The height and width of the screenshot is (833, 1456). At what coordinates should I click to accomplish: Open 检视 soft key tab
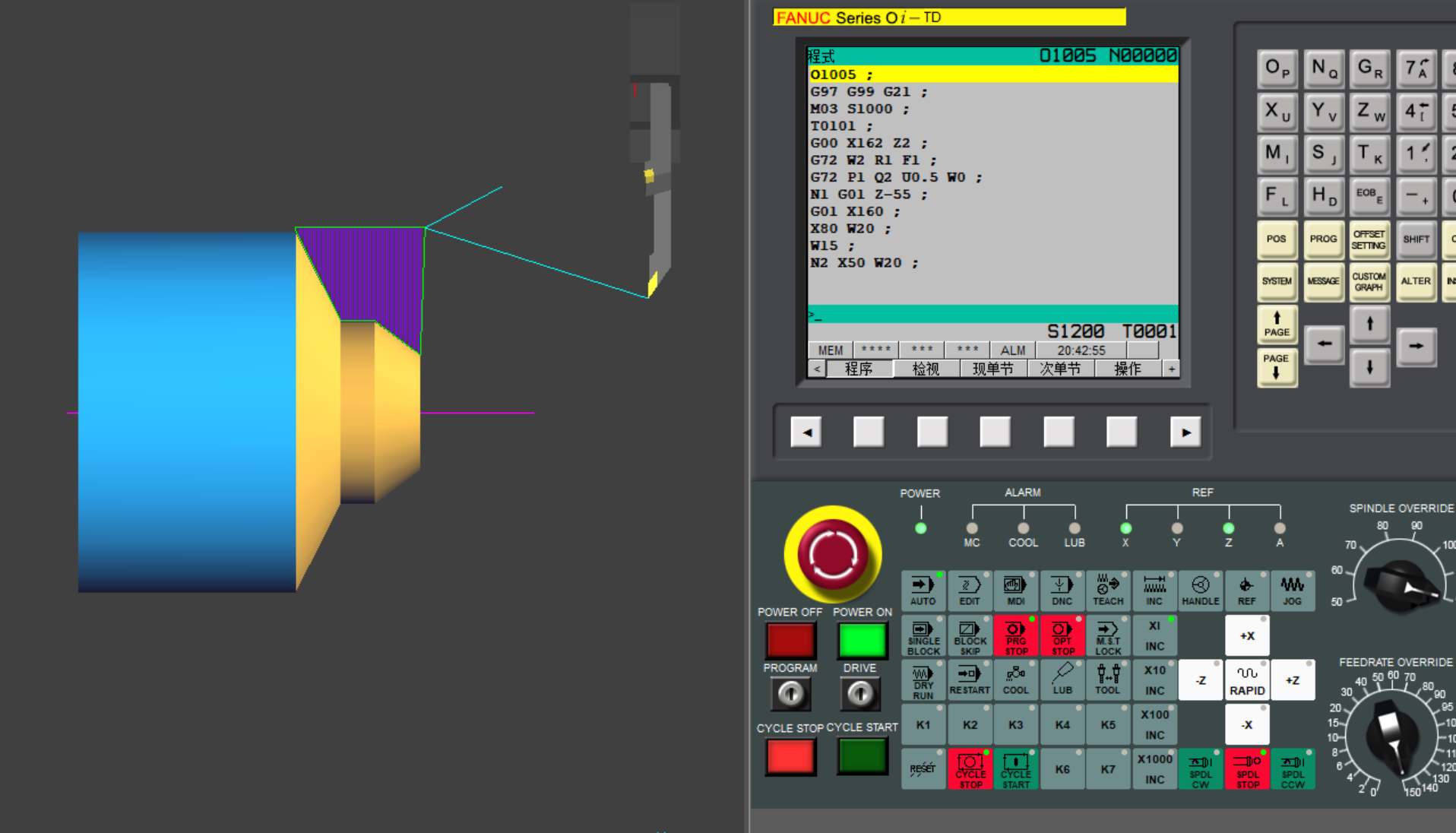click(x=926, y=369)
